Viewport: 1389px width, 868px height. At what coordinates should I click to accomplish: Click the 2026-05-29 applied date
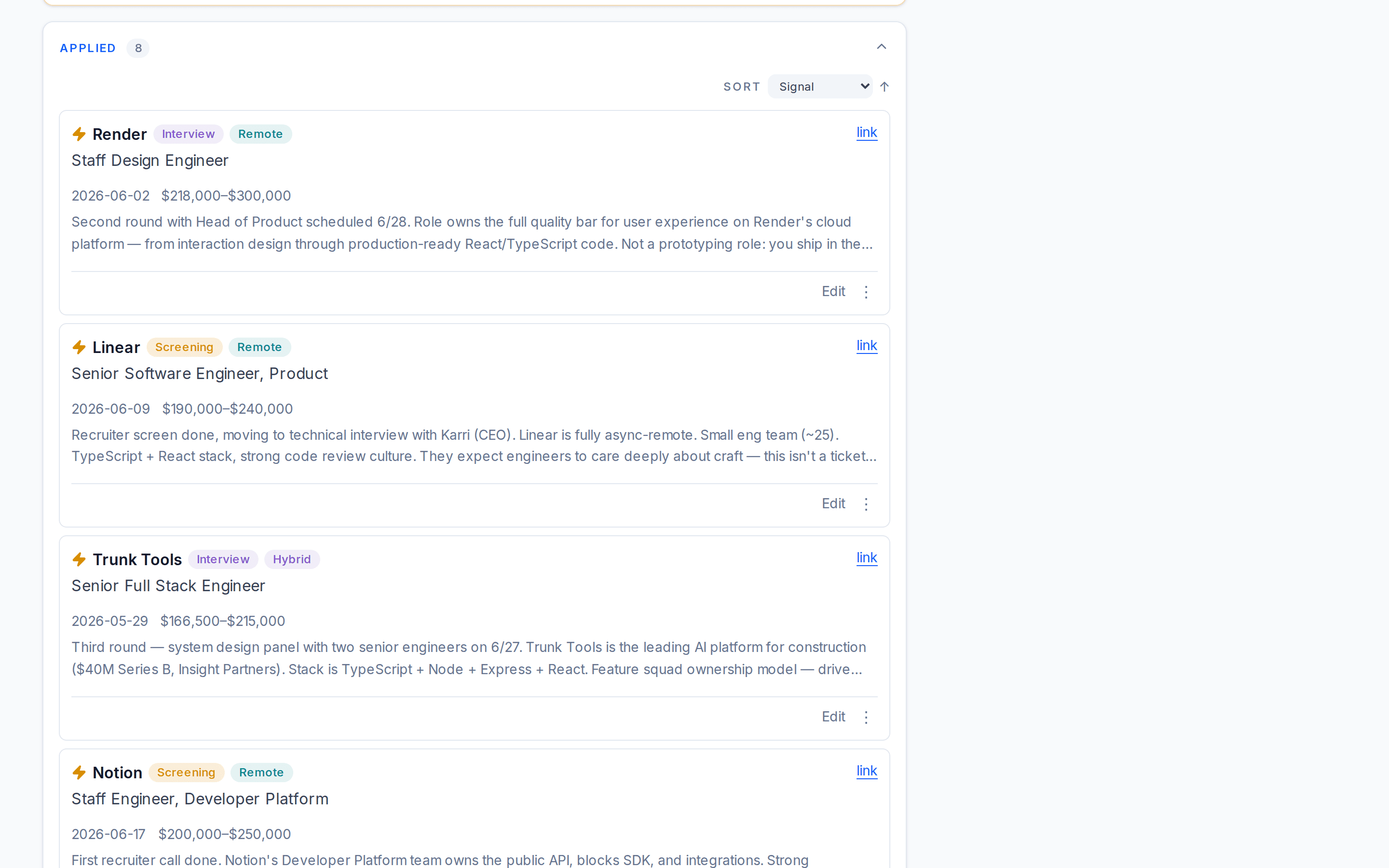click(x=109, y=621)
